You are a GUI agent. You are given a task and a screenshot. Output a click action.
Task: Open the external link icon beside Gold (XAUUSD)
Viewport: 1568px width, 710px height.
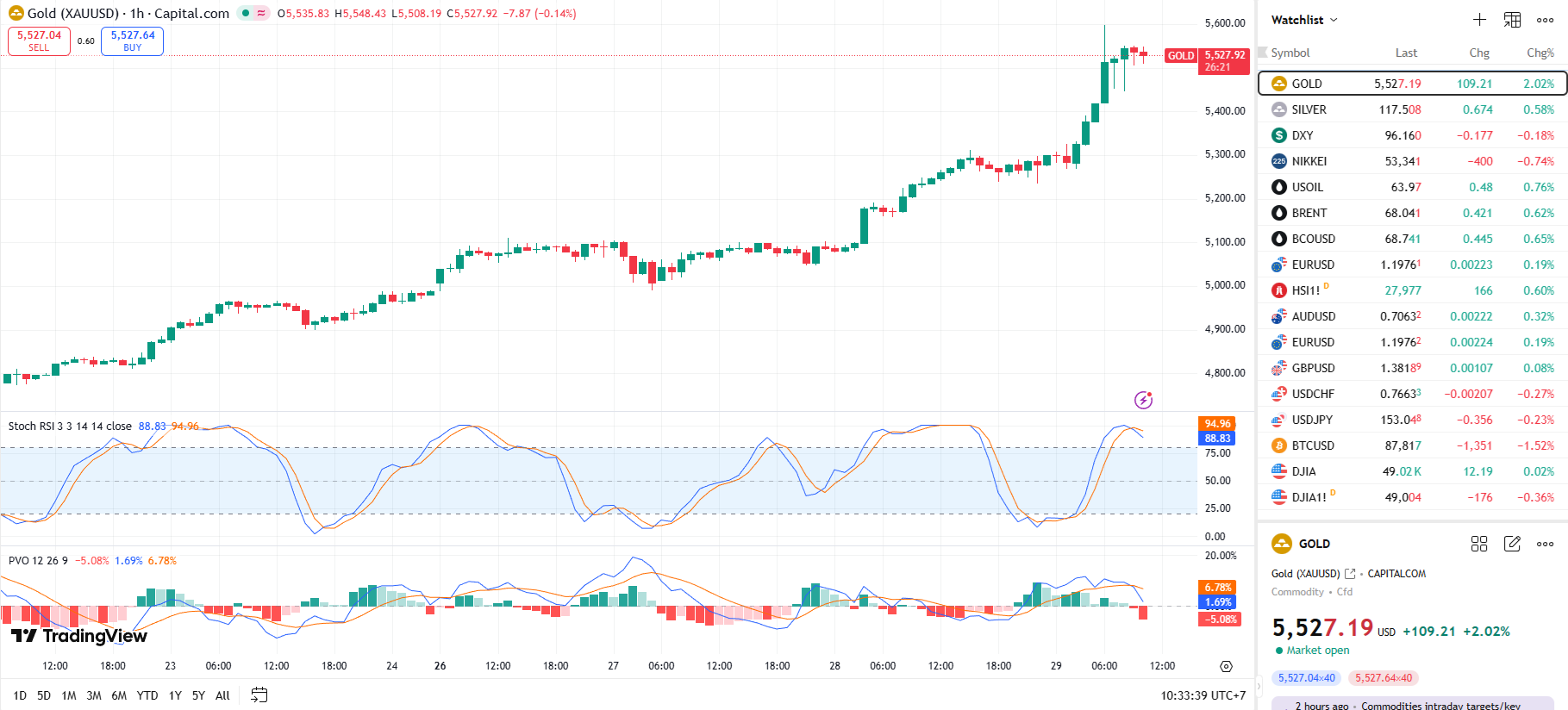click(x=1350, y=574)
